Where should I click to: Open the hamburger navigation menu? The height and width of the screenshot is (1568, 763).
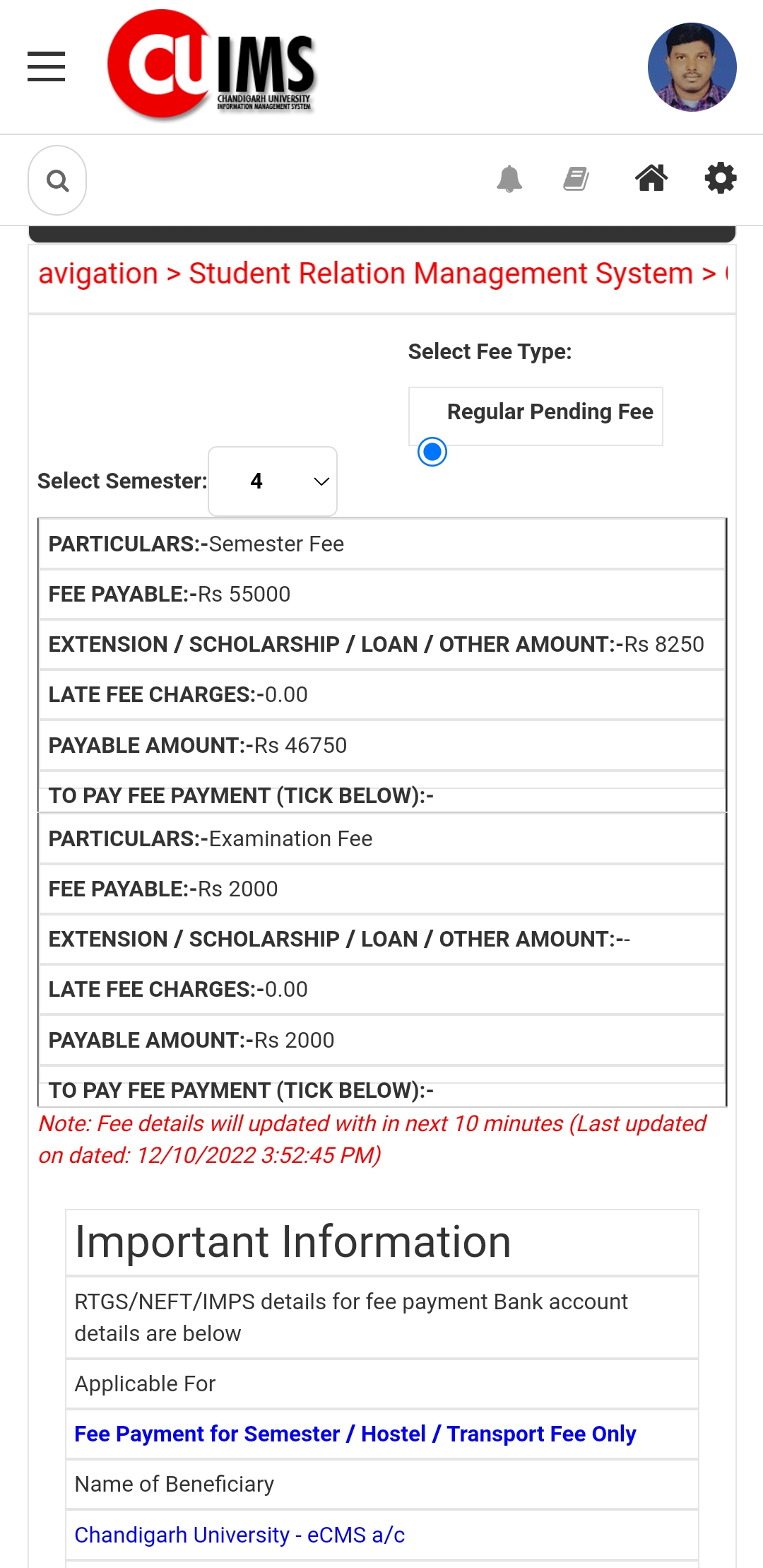[x=46, y=66]
